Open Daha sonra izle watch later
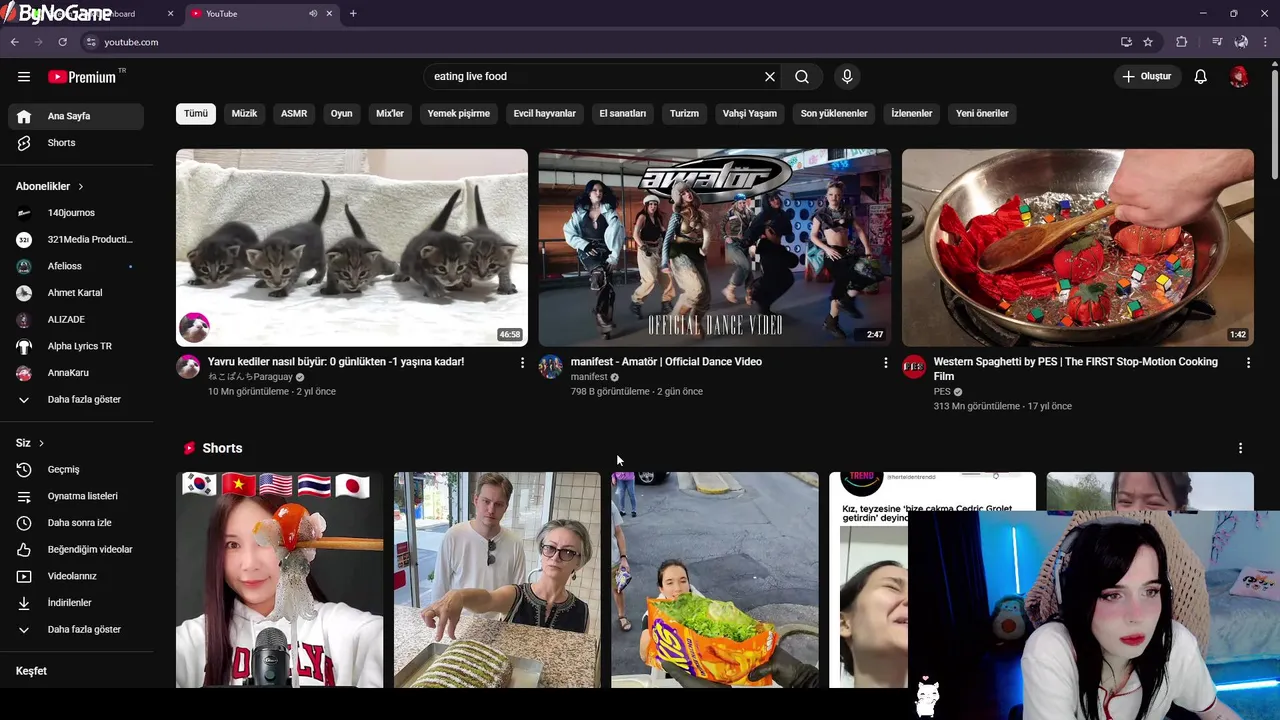Viewport: 1280px width, 720px height. (x=76, y=523)
